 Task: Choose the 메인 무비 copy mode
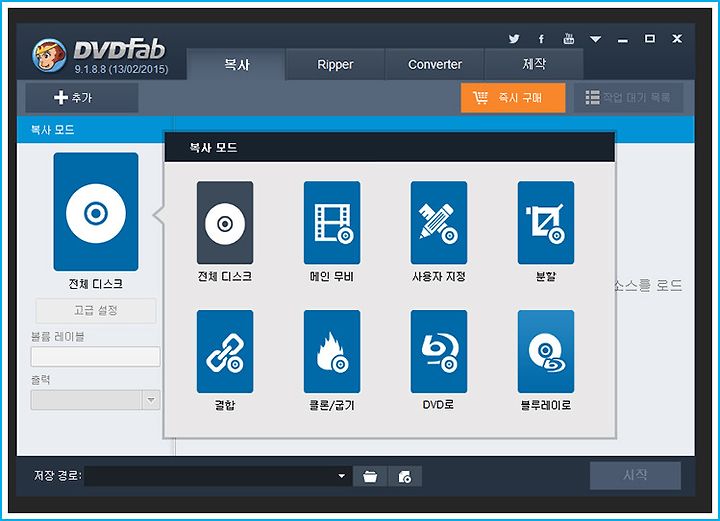coord(332,223)
